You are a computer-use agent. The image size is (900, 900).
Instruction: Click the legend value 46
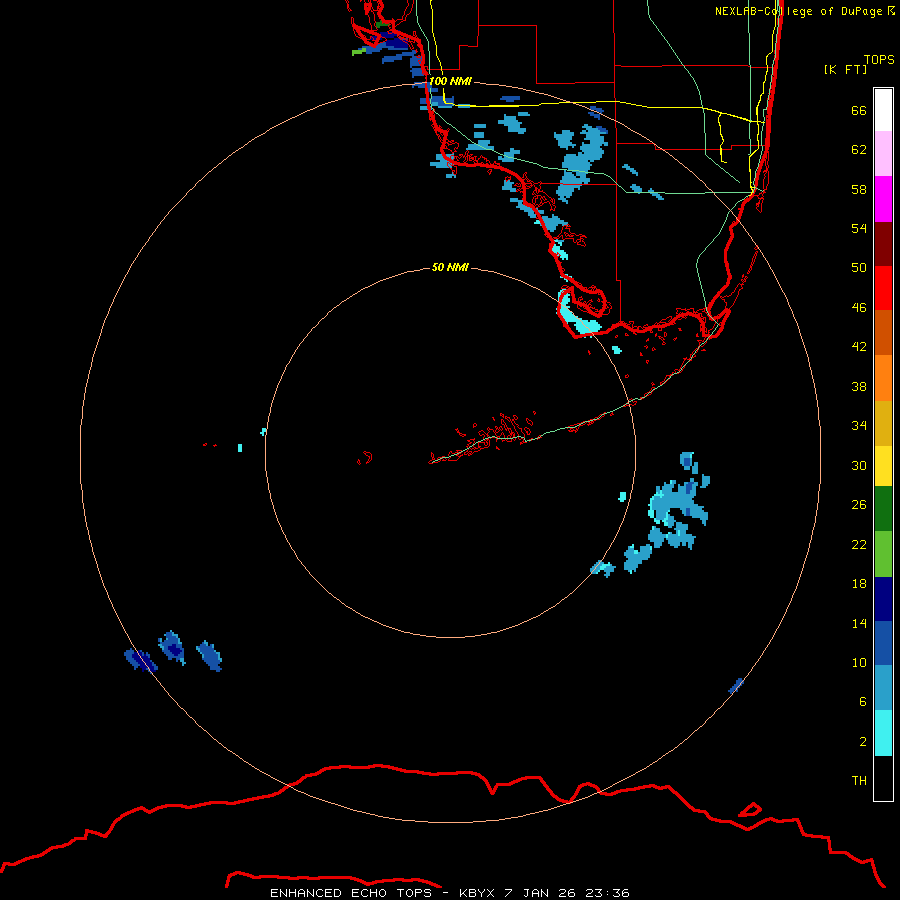[x=859, y=307]
